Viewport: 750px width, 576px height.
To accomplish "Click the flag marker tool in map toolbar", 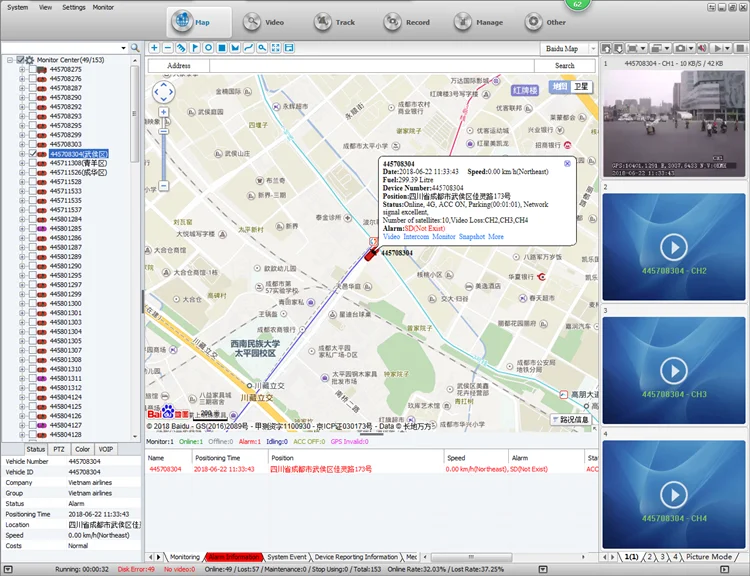I will point(195,48).
